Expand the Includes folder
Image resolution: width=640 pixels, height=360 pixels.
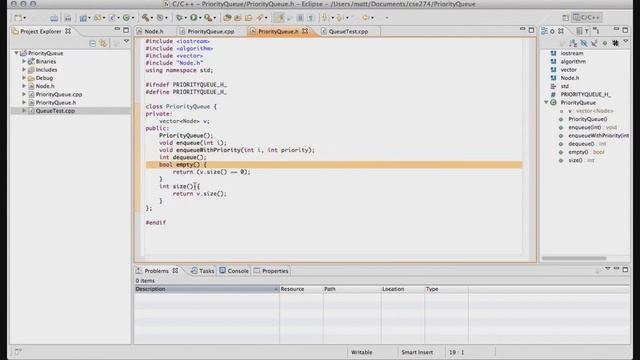(24, 69)
